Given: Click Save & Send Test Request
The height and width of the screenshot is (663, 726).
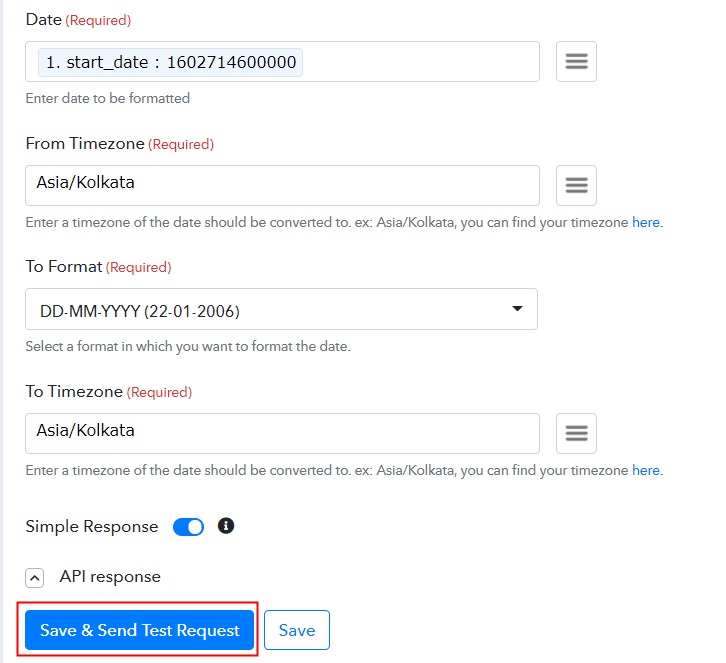Looking at the screenshot, I should click(x=140, y=630).
